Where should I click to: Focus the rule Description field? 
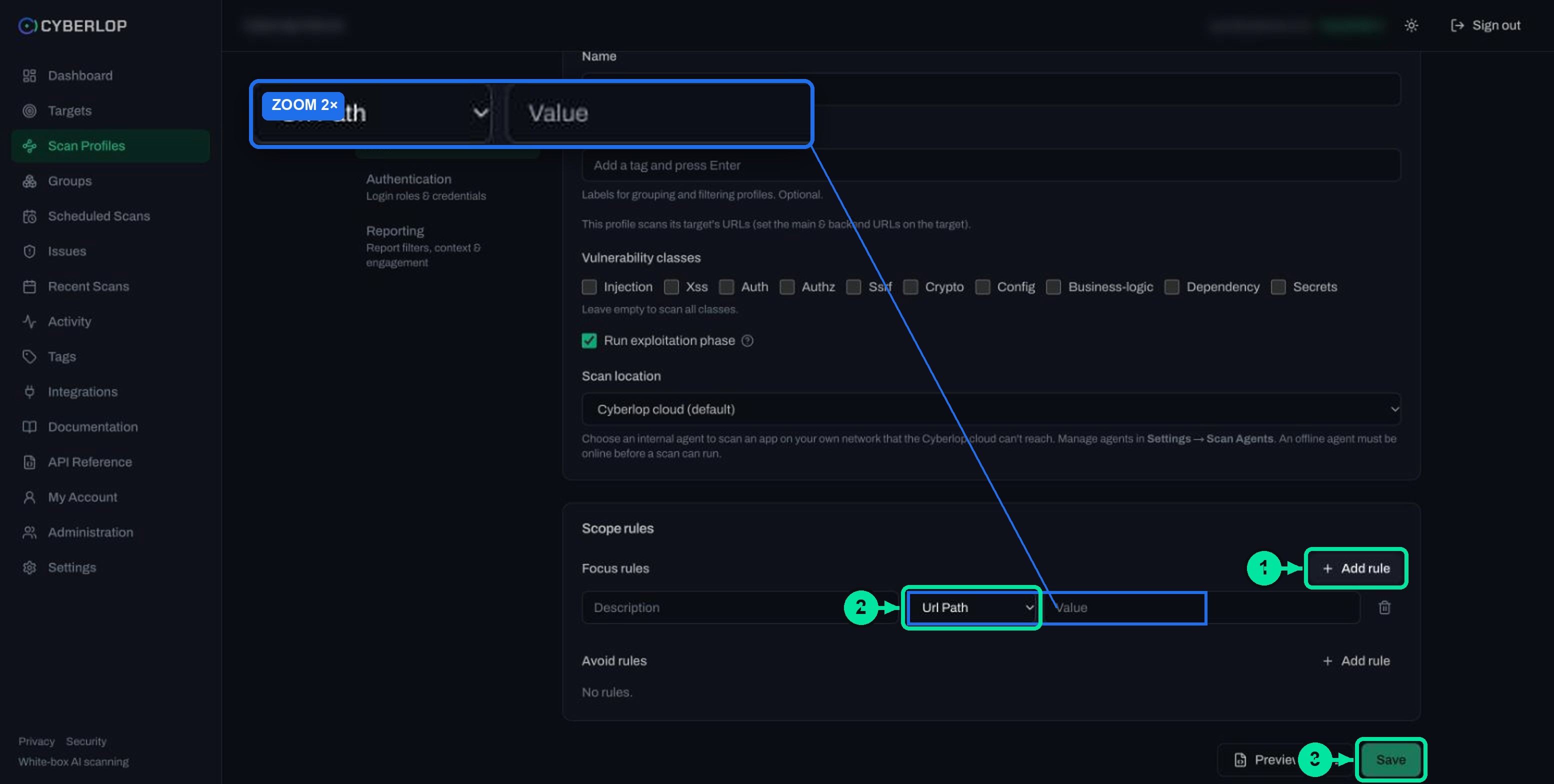tap(739, 607)
